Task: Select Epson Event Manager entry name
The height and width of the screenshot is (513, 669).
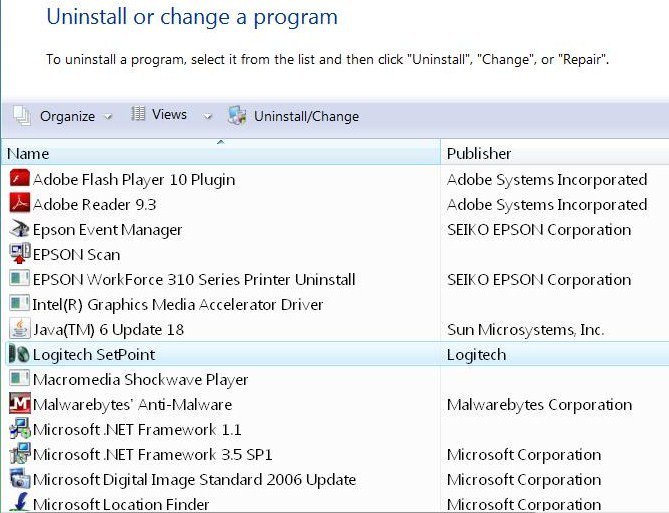Action: tap(107, 230)
